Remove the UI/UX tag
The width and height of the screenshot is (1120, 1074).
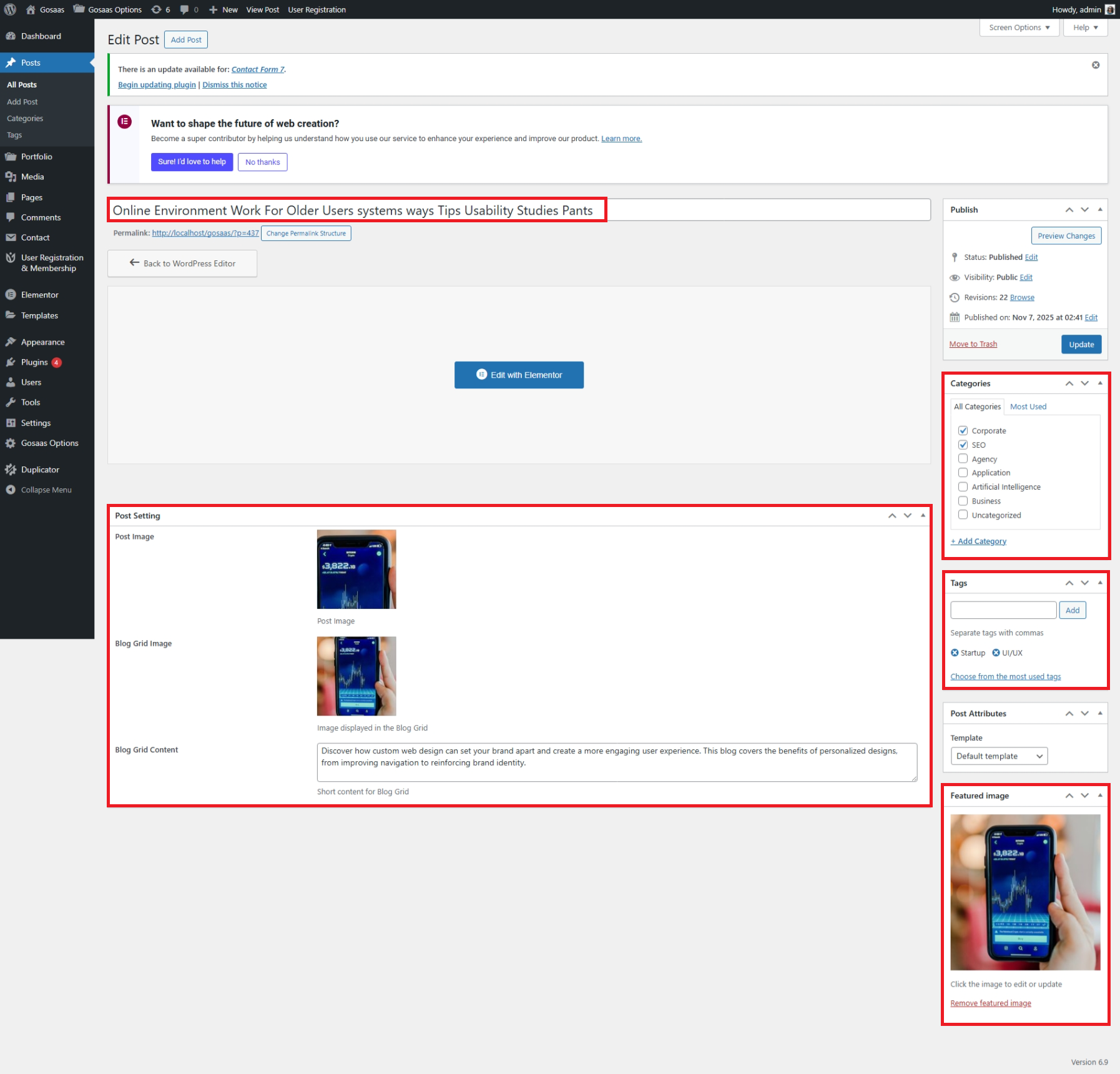(x=996, y=653)
